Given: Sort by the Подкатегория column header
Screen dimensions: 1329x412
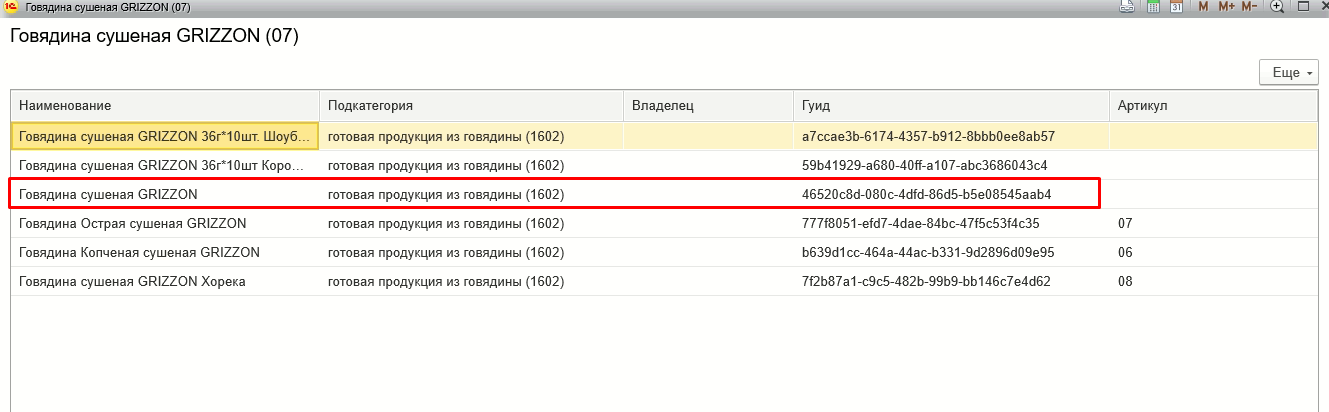Looking at the screenshot, I should coord(471,106).
